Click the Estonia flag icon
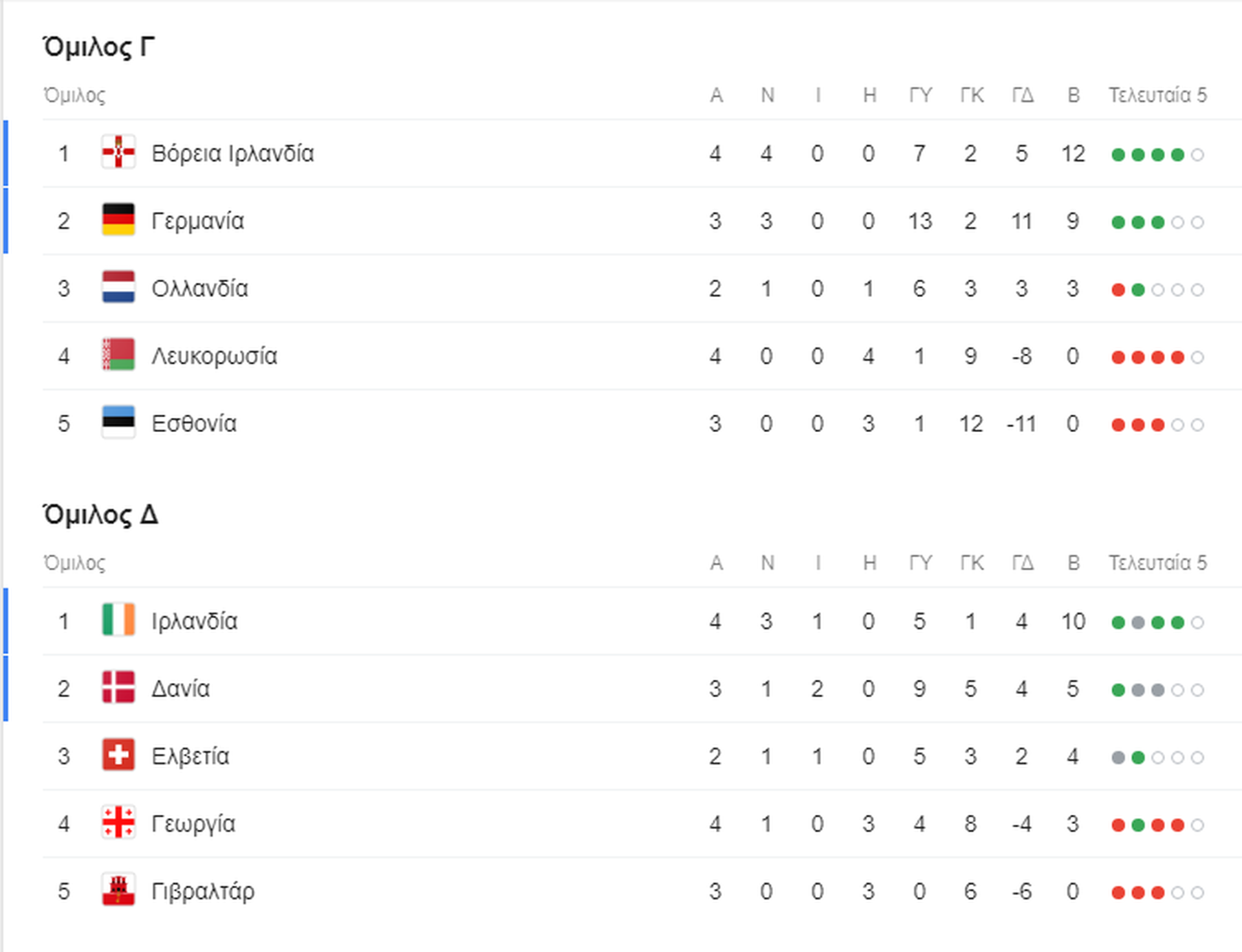Screen dimensions: 1242x952 tap(118, 422)
